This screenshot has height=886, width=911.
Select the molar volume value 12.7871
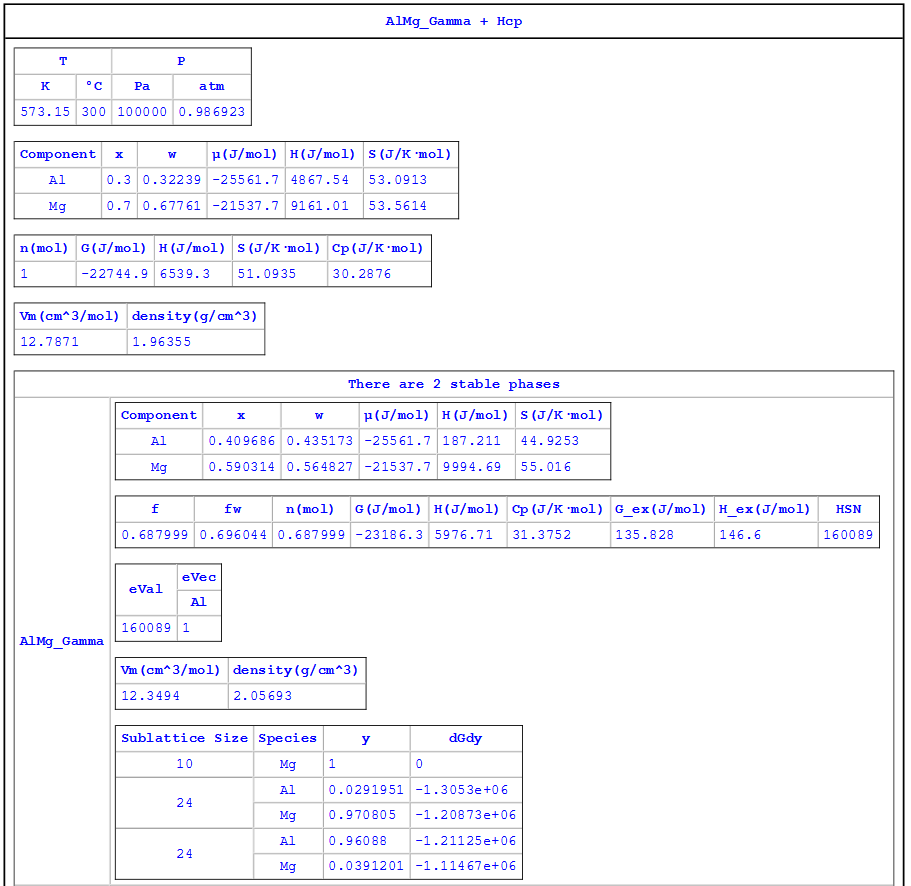pos(49,342)
